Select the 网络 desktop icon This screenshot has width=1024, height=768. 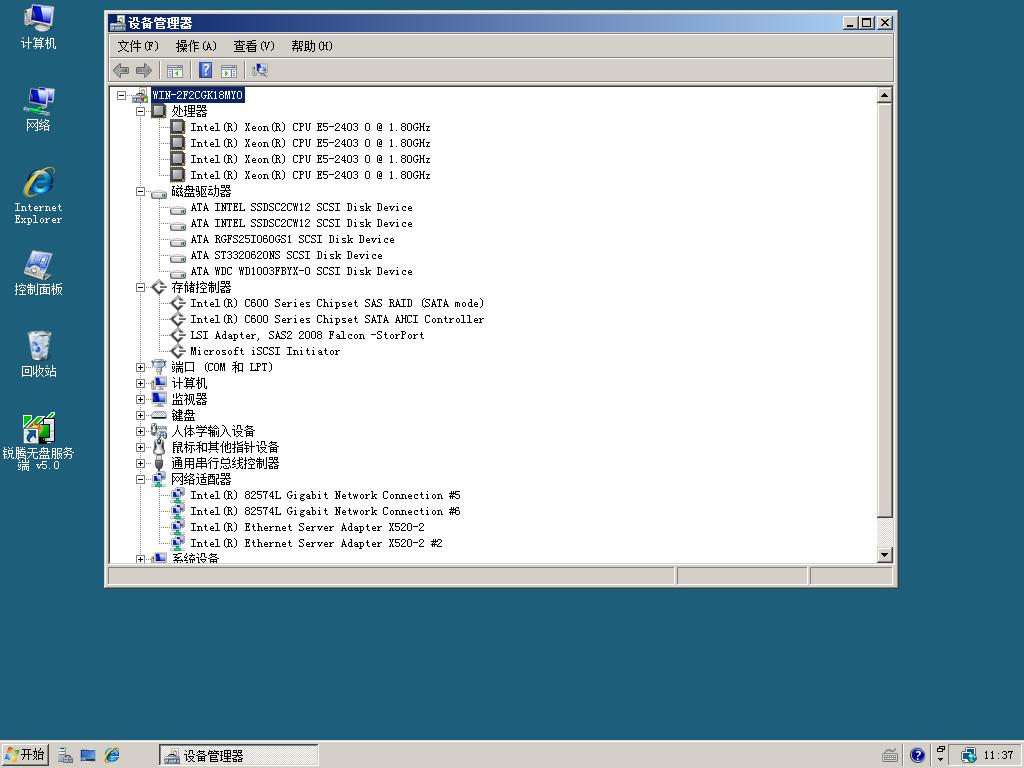[39, 109]
